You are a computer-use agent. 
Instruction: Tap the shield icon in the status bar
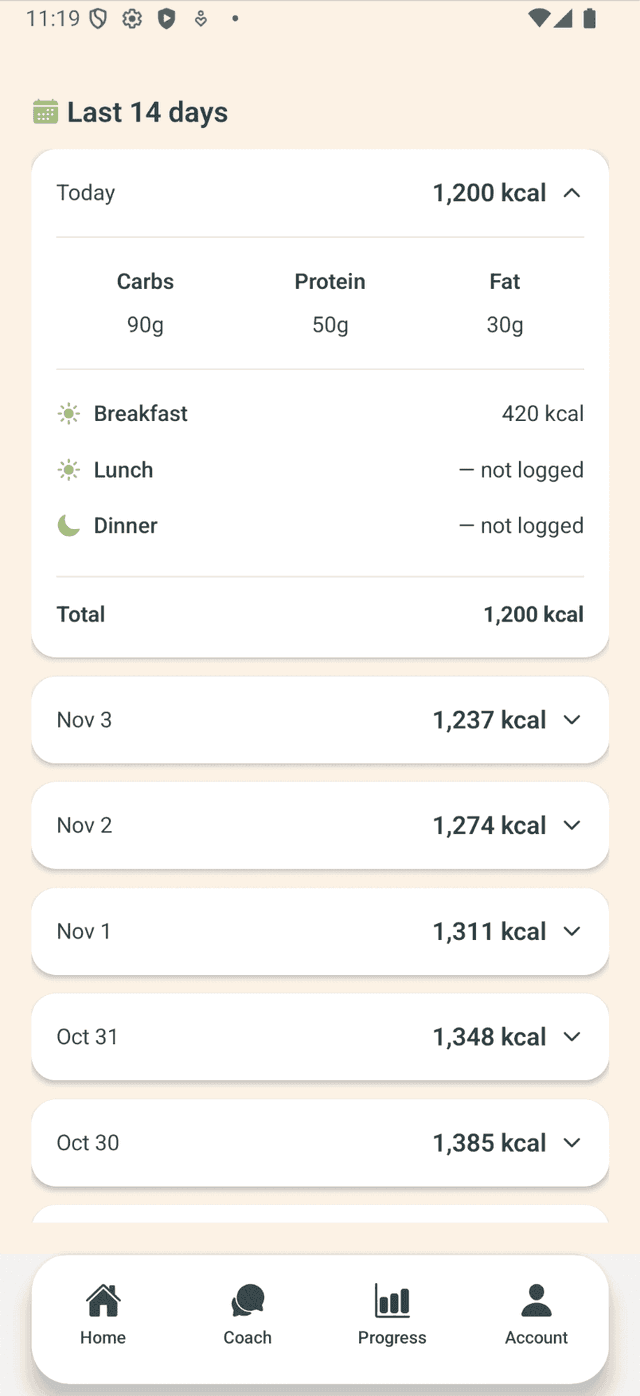[99, 18]
